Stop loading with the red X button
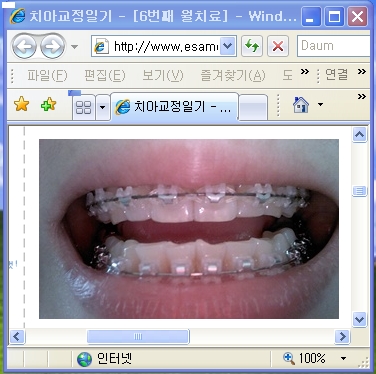This screenshot has height=374, width=376. click(x=278, y=46)
